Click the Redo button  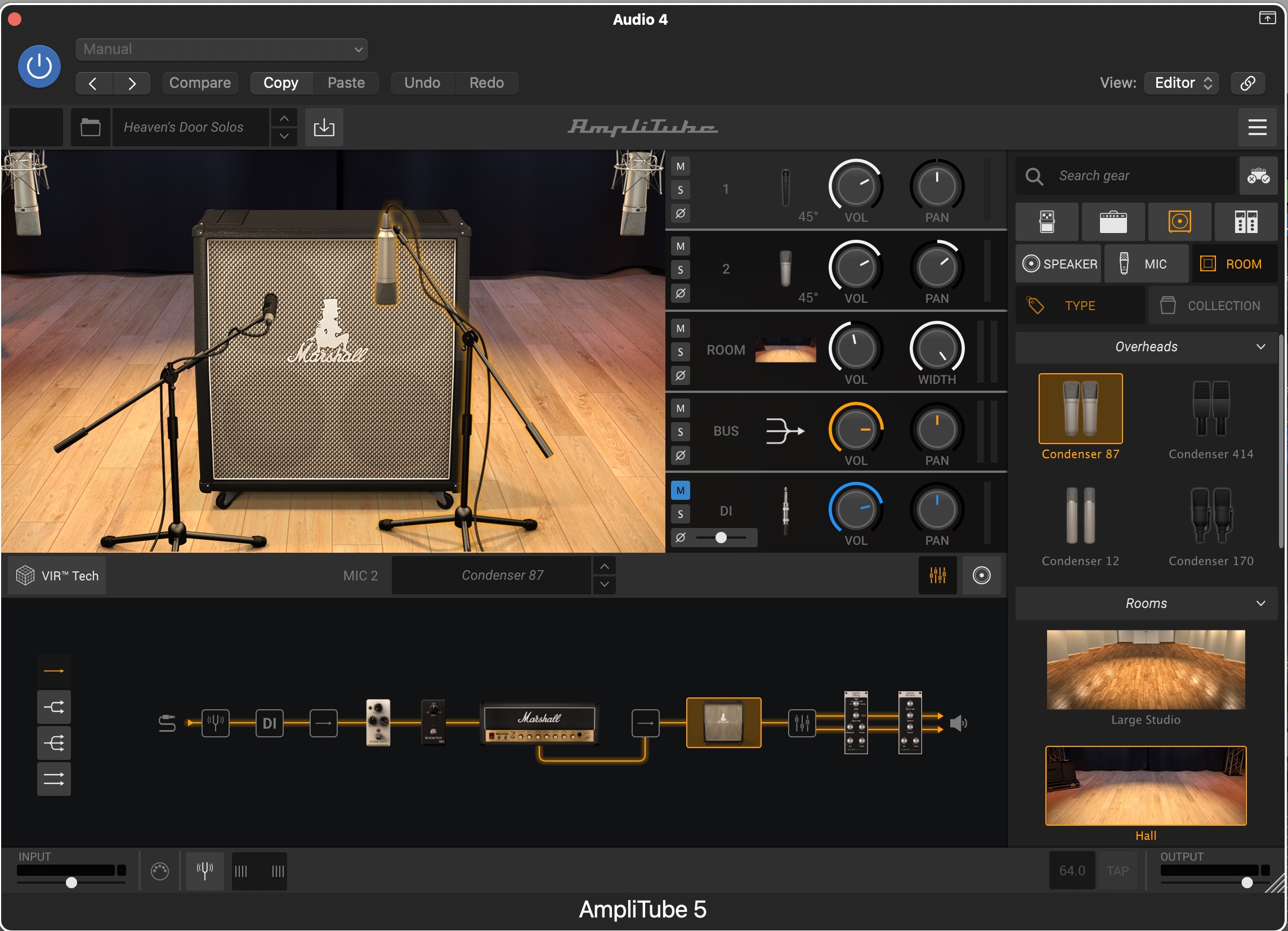point(487,83)
